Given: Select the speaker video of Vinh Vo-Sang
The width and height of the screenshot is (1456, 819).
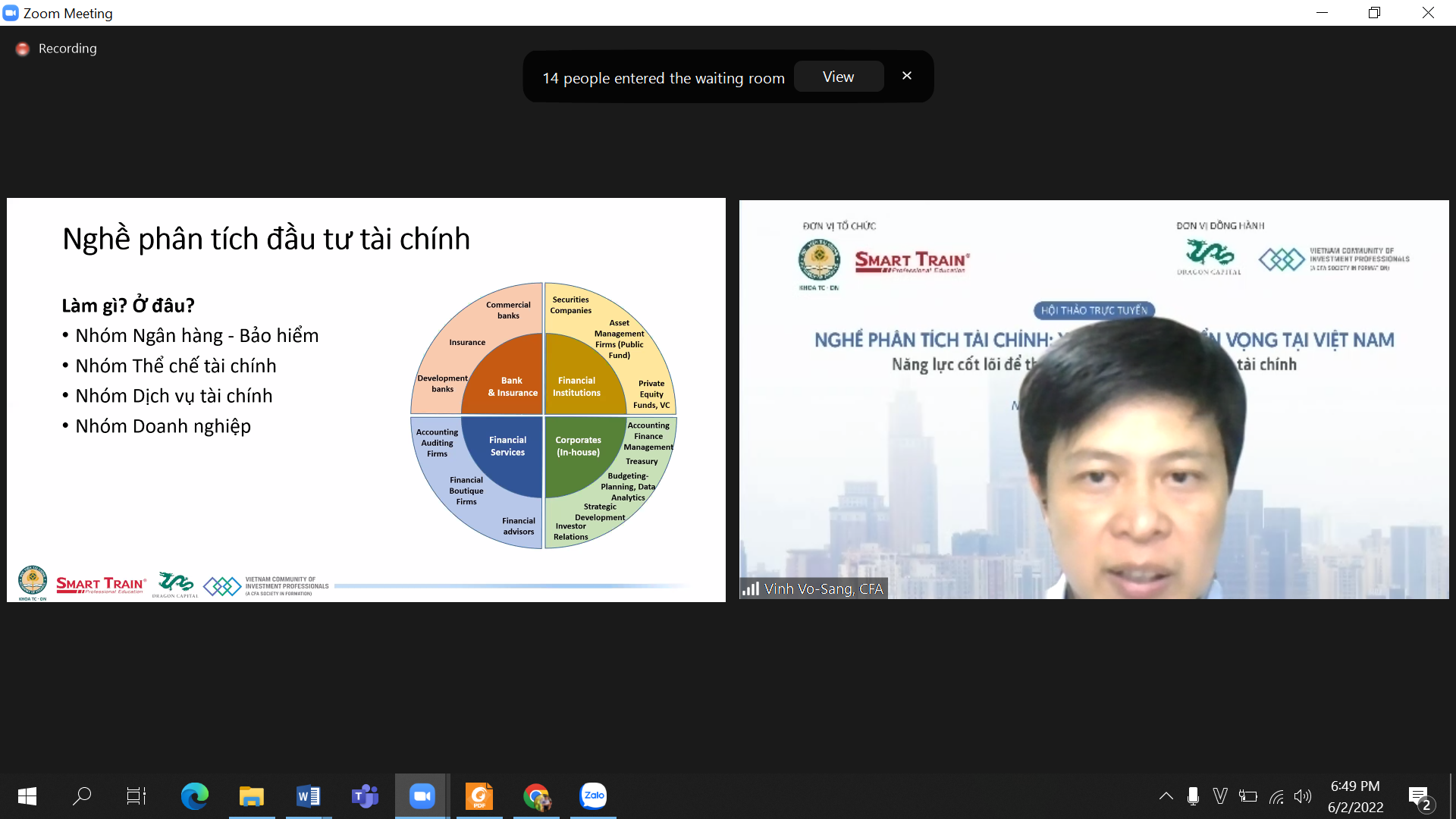Looking at the screenshot, I should click(1094, 400).
